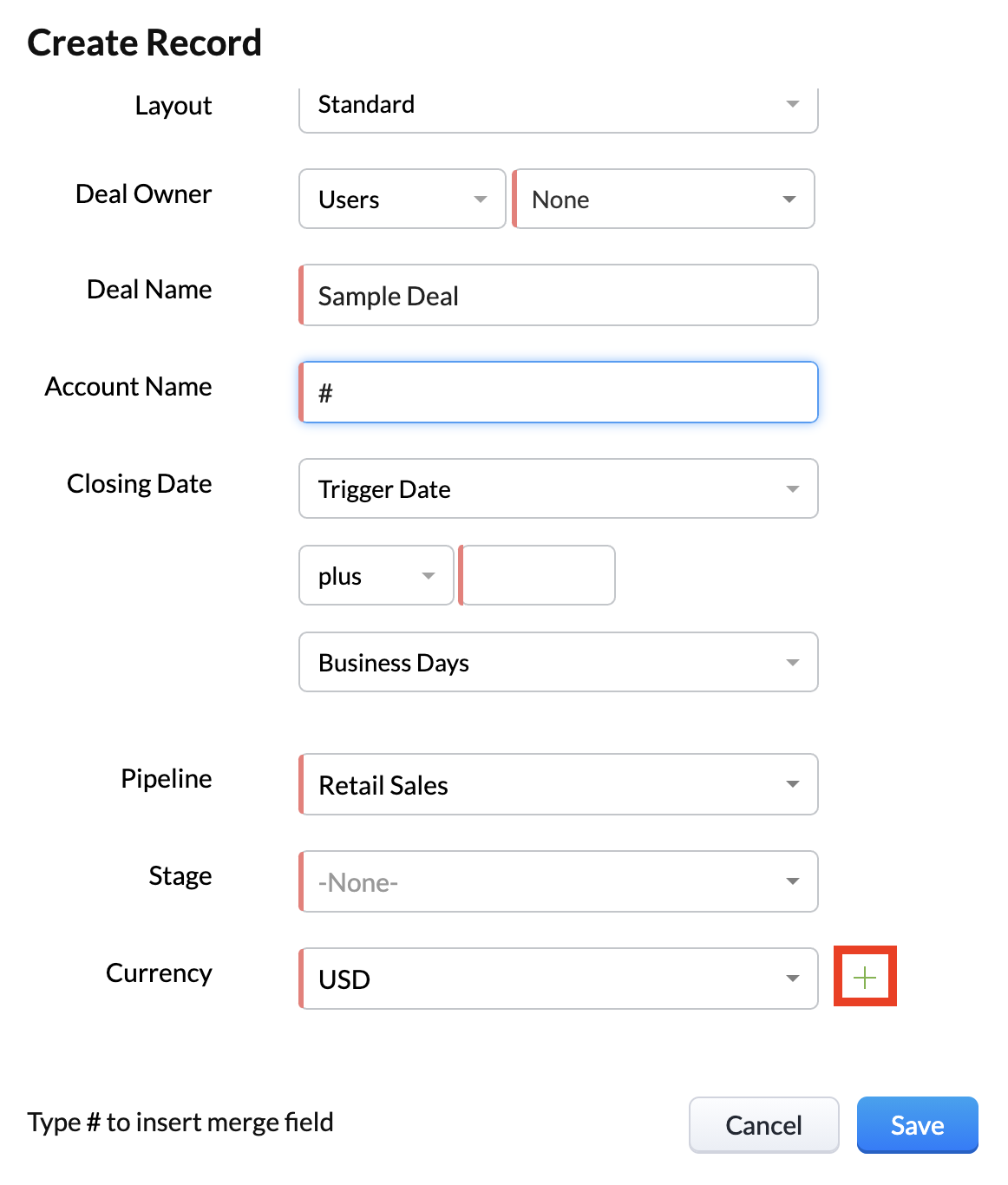Open the plus operator dropdown
Viewport: 1008px width, 1185px height.
[x=376, y=575]
